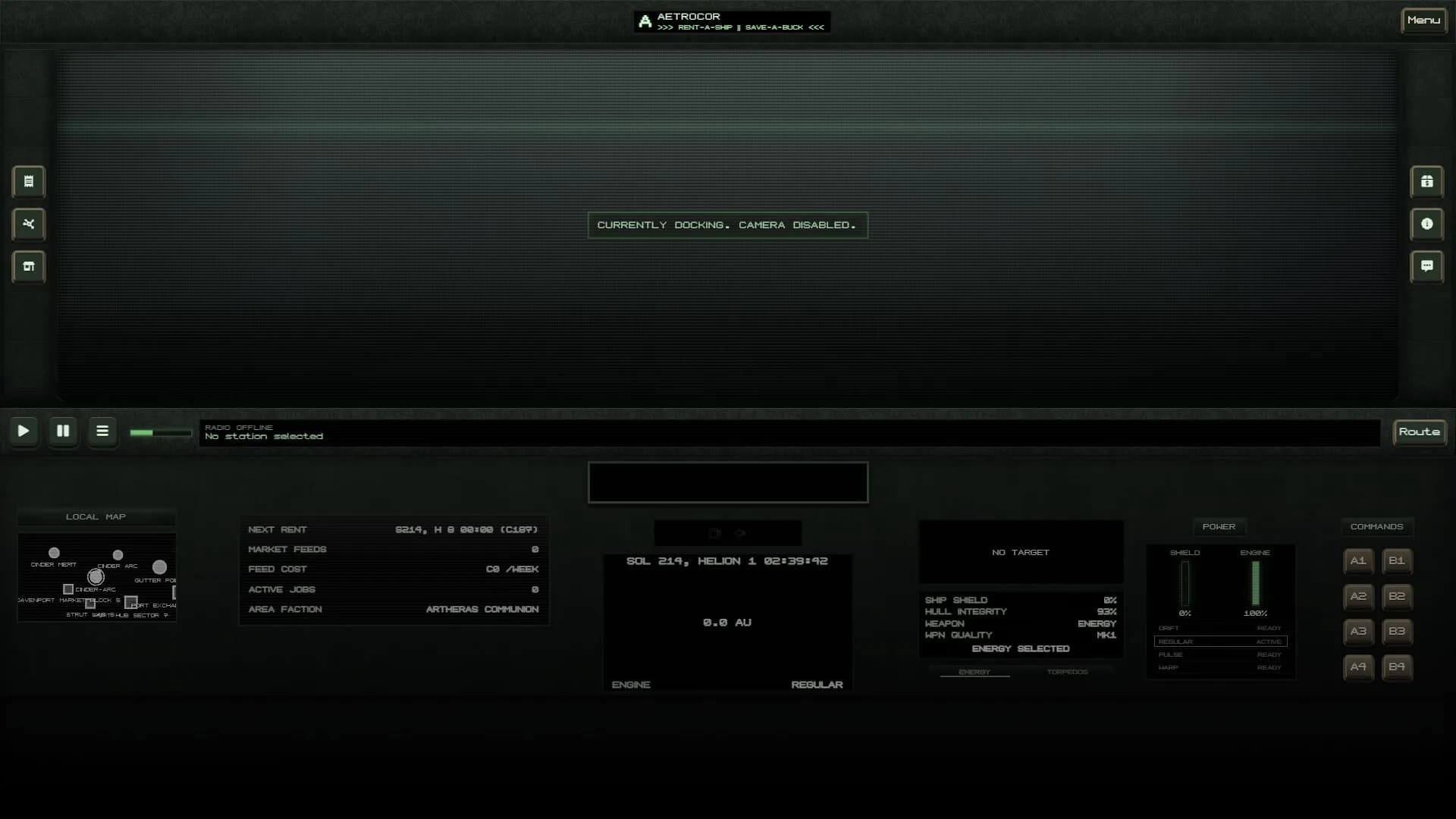Click the 'CURRENTLY DOCKING. CAMERA DISABLED.' notice

[728, 225]
